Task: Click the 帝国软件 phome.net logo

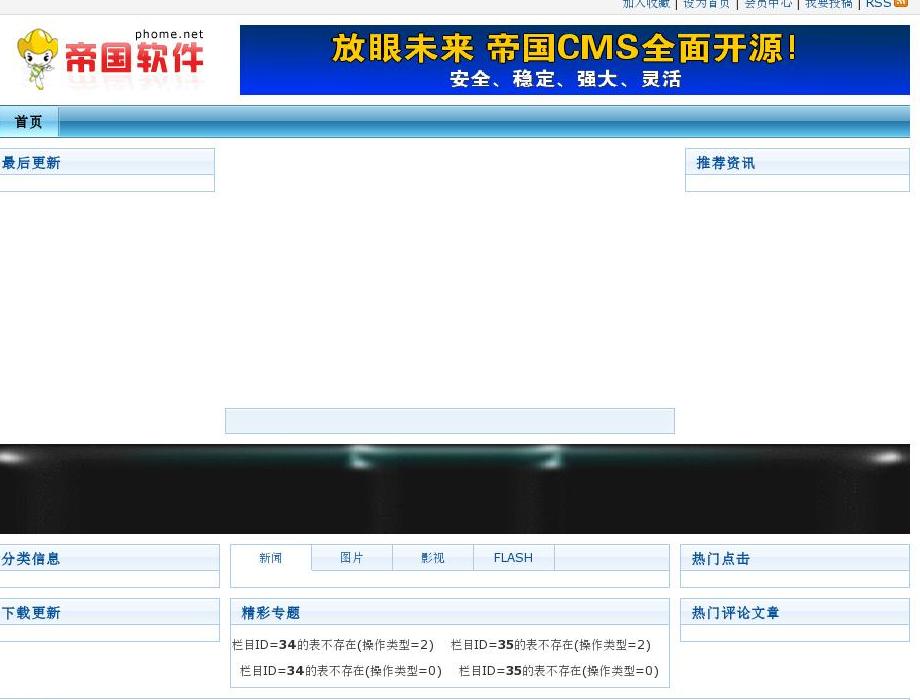Action: (x=110, y=59)
